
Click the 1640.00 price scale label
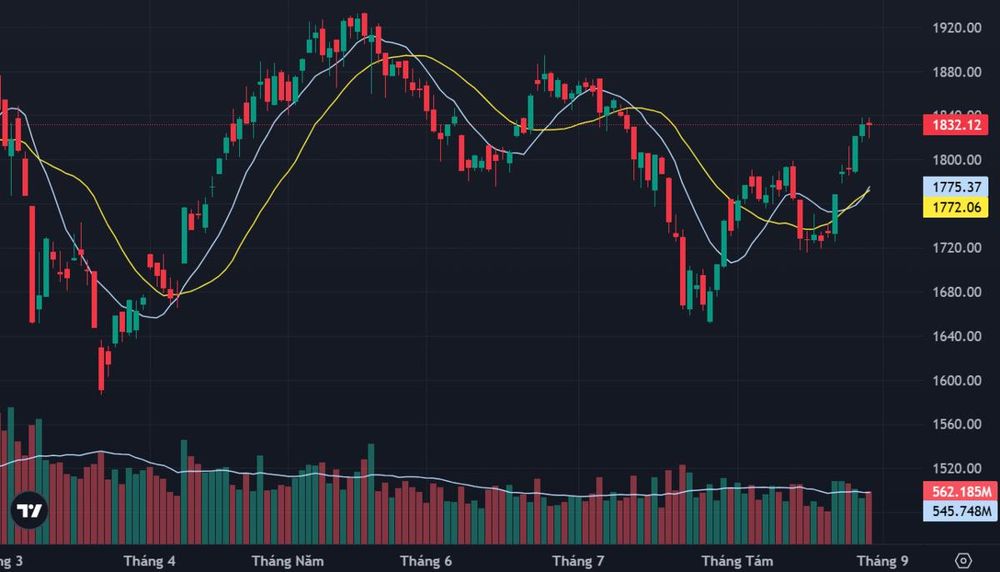957,336
